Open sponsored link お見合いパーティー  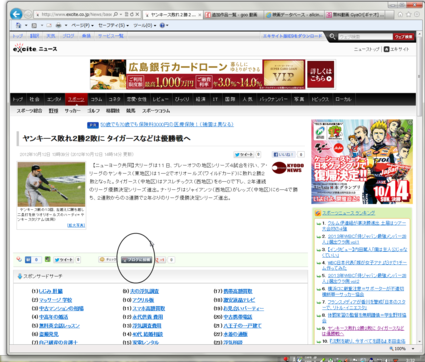[x=243, y=308]
